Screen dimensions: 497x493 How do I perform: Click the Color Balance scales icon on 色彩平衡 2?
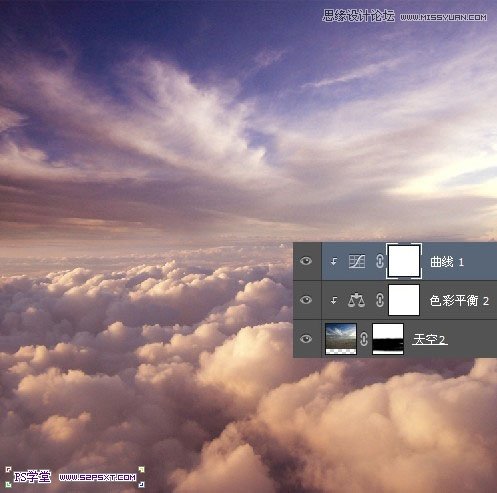356,300
